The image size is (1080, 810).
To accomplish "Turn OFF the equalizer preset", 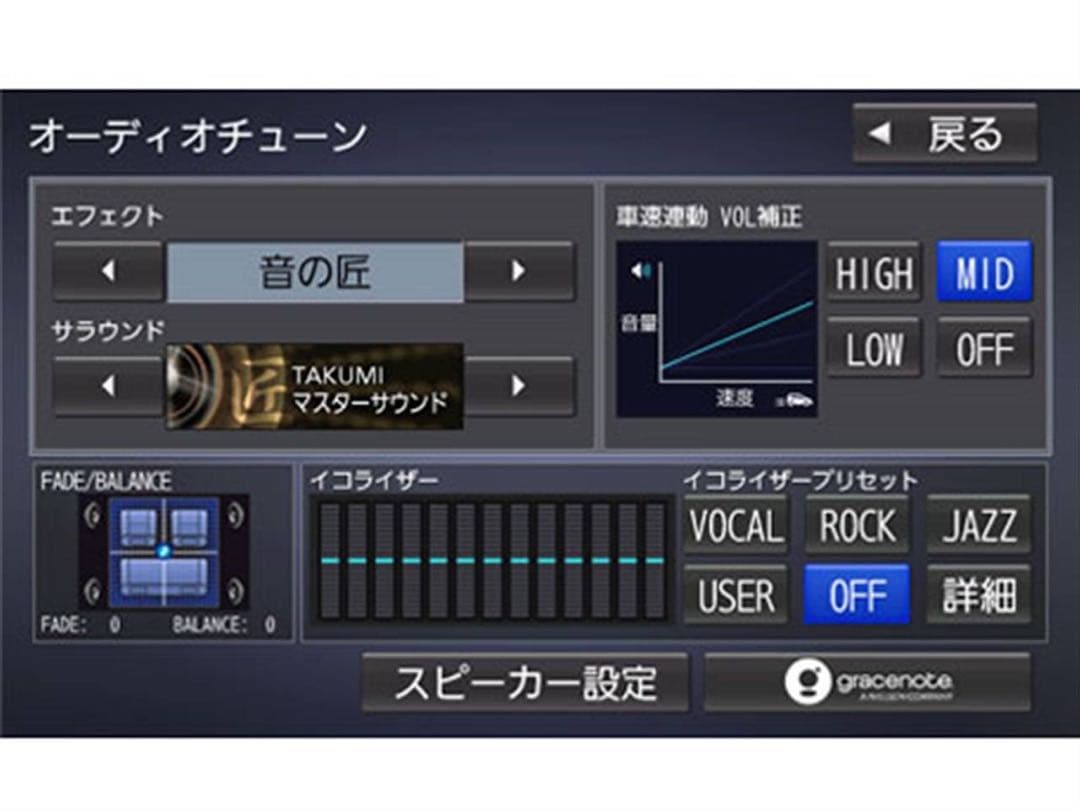I will [857, 596].
